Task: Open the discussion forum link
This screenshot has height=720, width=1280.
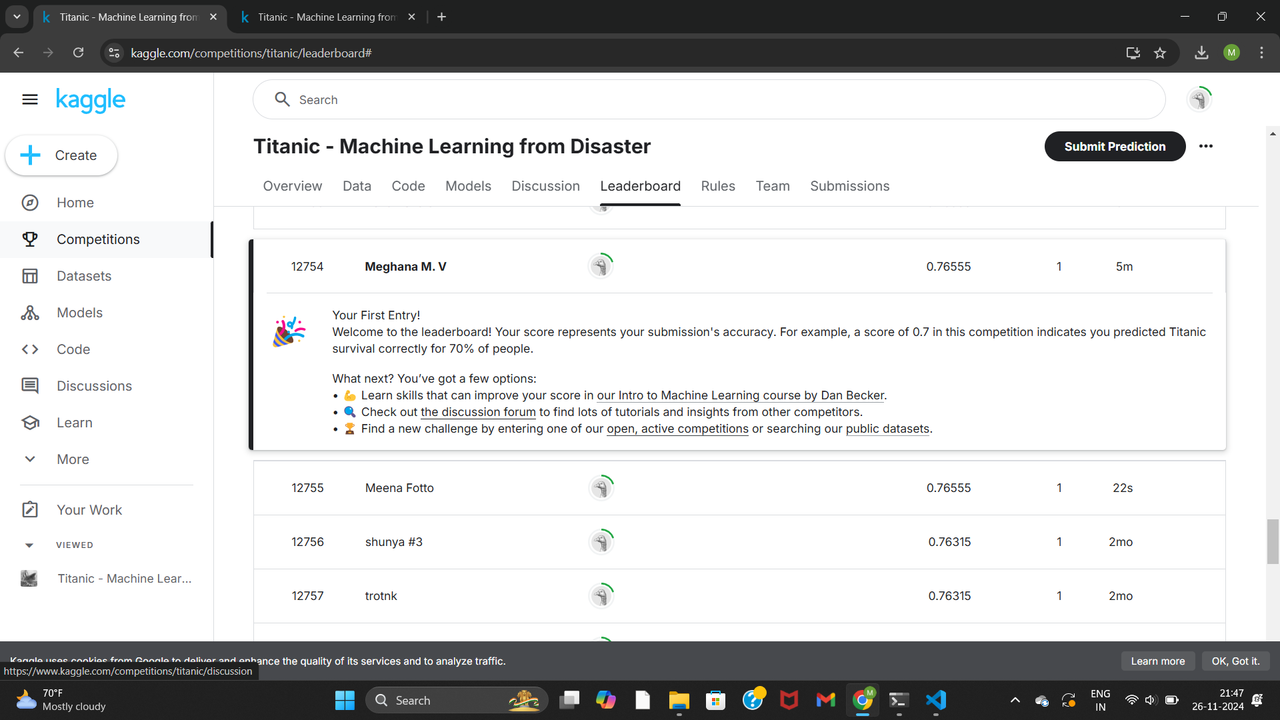Action: click(478, 412)
